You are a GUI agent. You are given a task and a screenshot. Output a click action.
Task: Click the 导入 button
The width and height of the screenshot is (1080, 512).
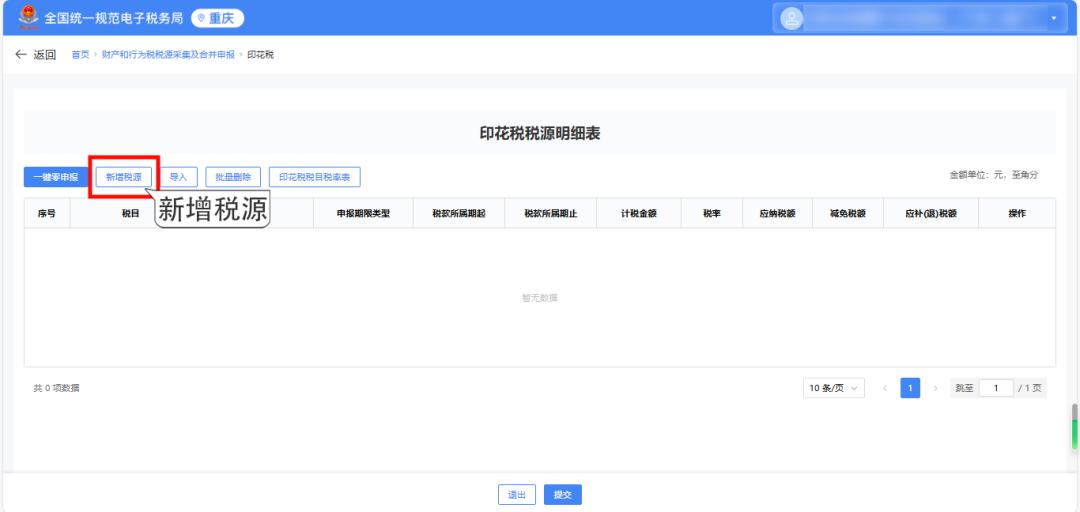coord(178,177)
